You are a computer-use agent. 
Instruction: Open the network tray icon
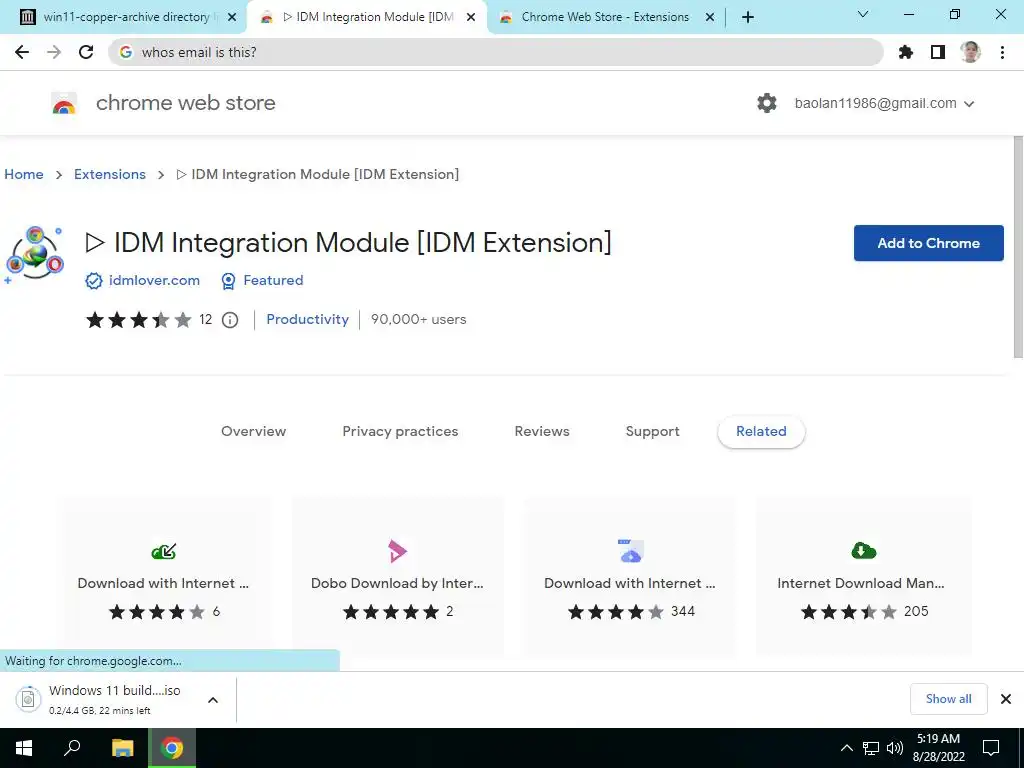click(871, 748)
